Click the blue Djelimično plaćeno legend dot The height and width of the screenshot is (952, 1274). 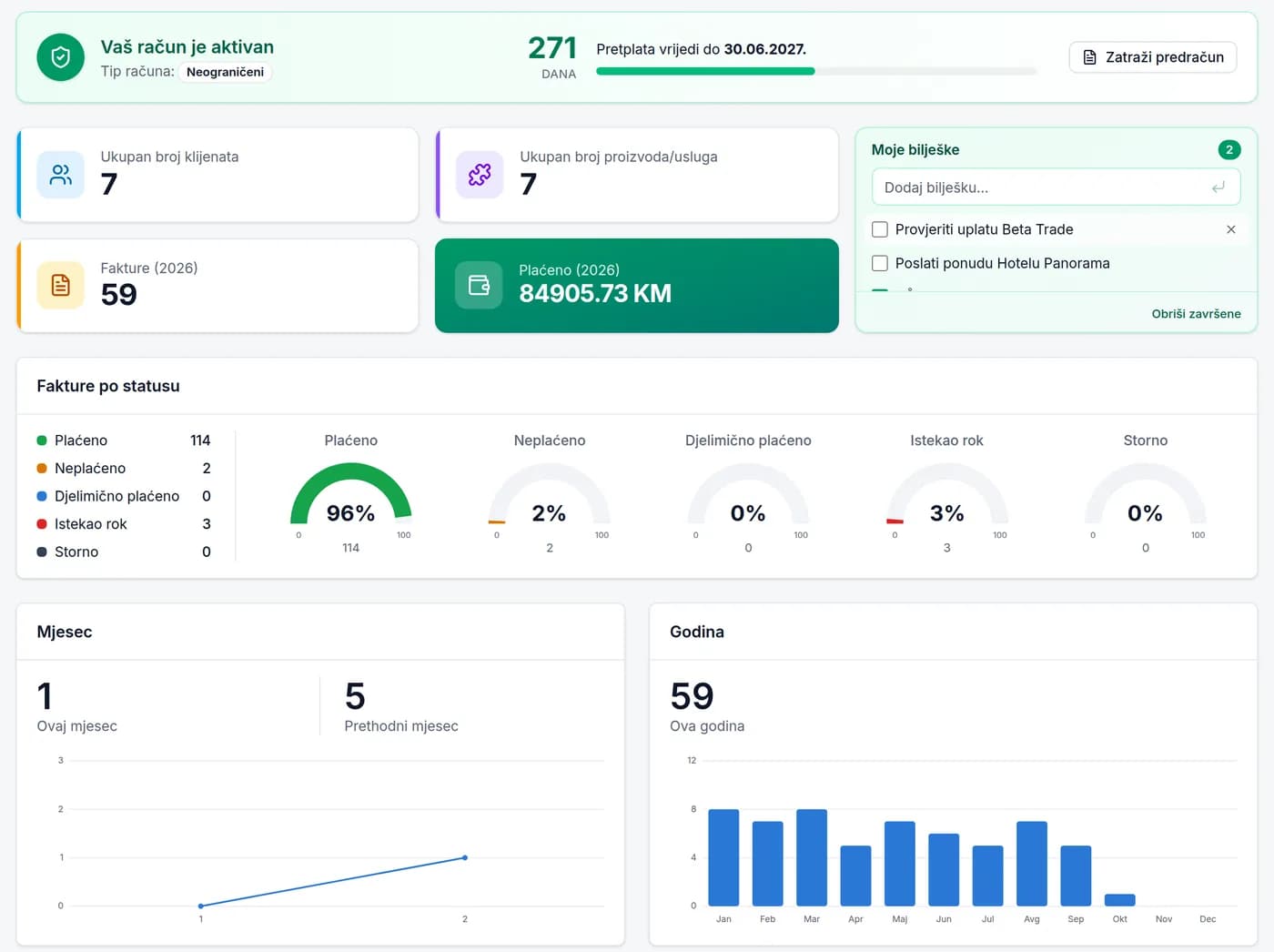point(42,496)
